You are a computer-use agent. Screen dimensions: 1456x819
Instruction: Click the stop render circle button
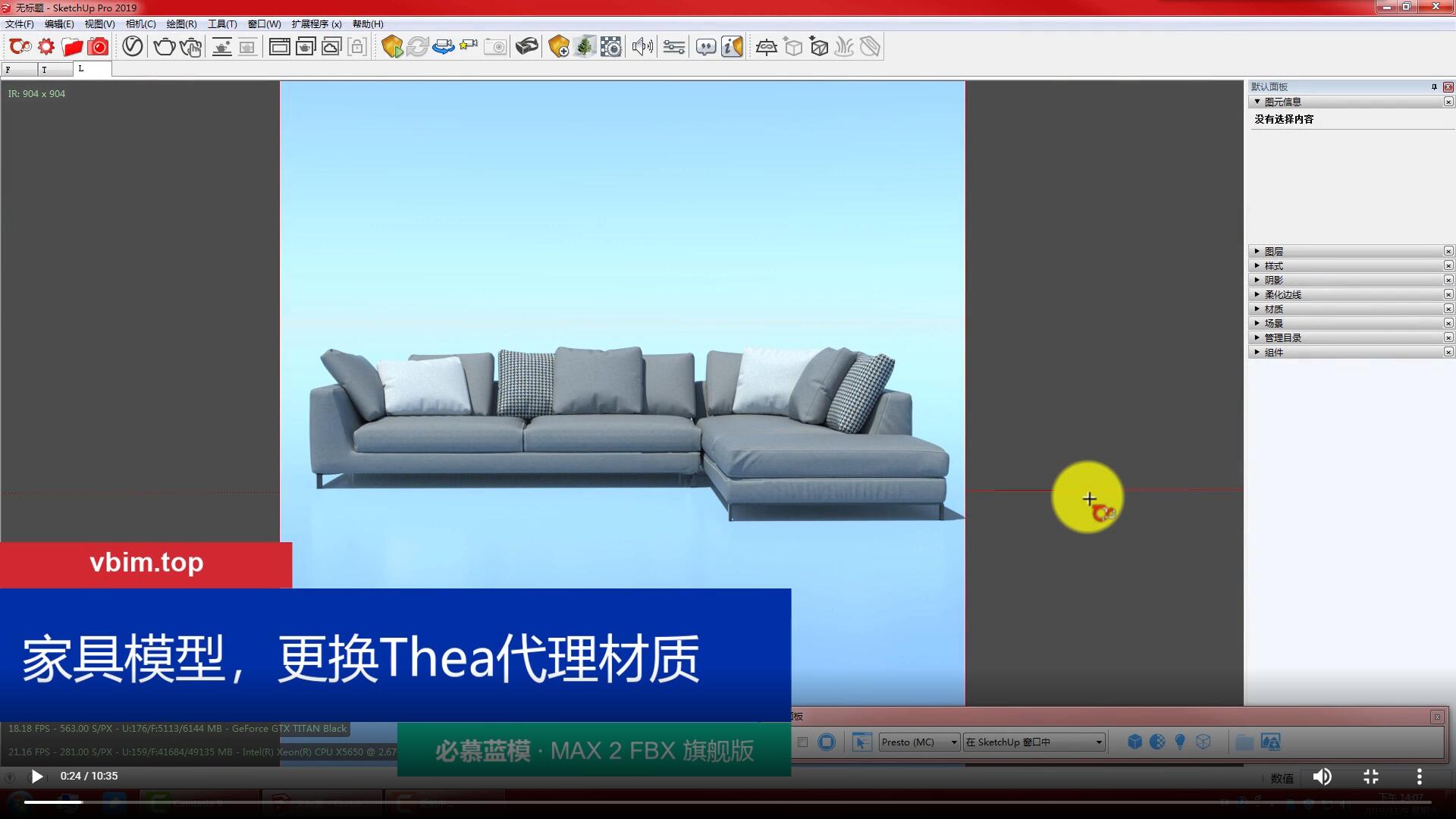pos(827,742)
